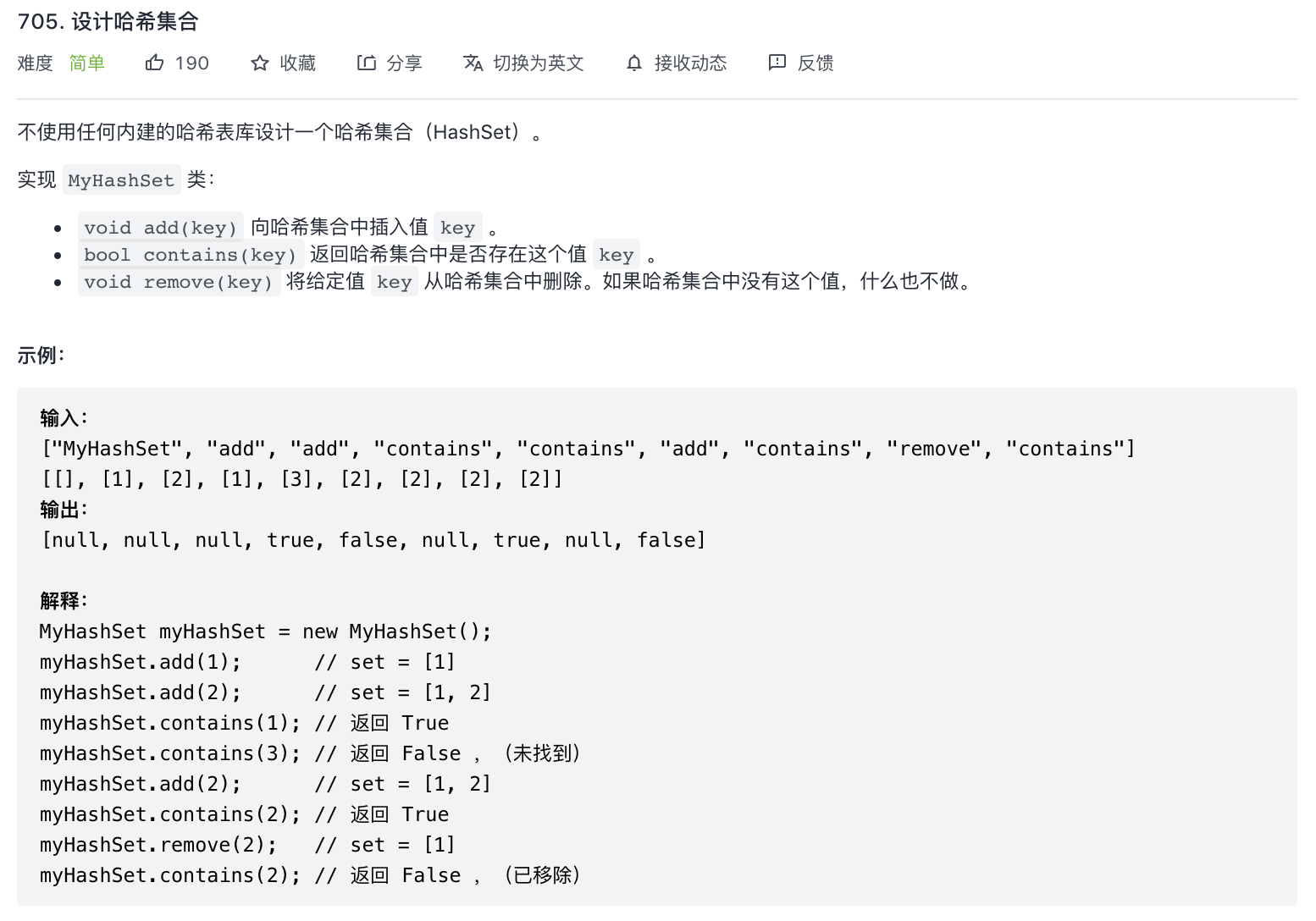Viewport: 1316px width, 921px height.
Task: Click the 简单 difficulty tag
Action: [x=86, y=63]
